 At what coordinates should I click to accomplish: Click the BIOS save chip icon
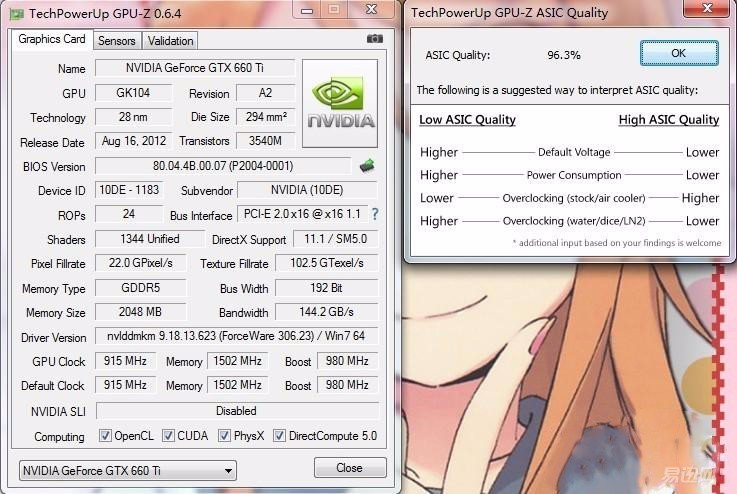coord(367,165)
